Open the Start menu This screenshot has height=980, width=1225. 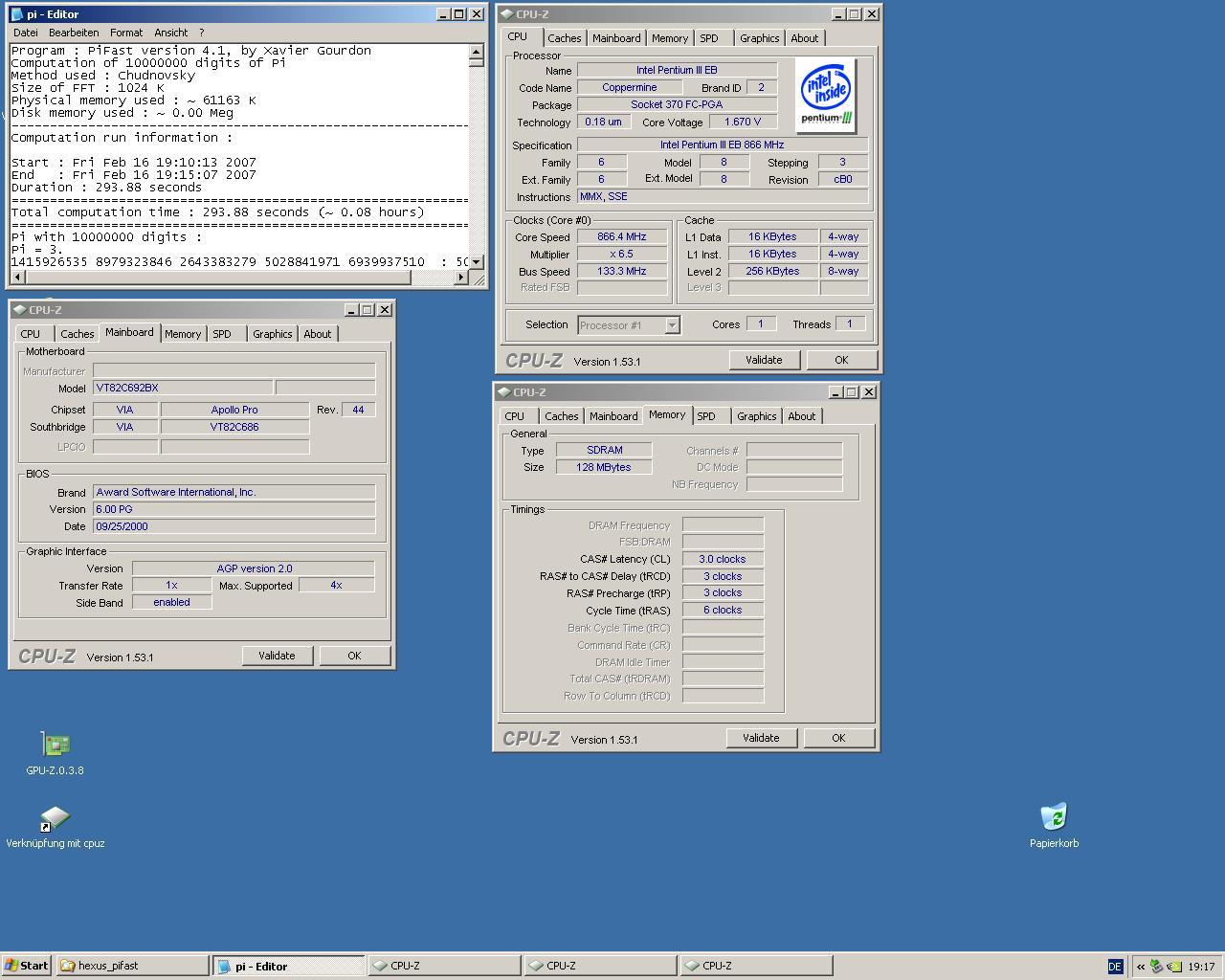click(x=27, y=966)
